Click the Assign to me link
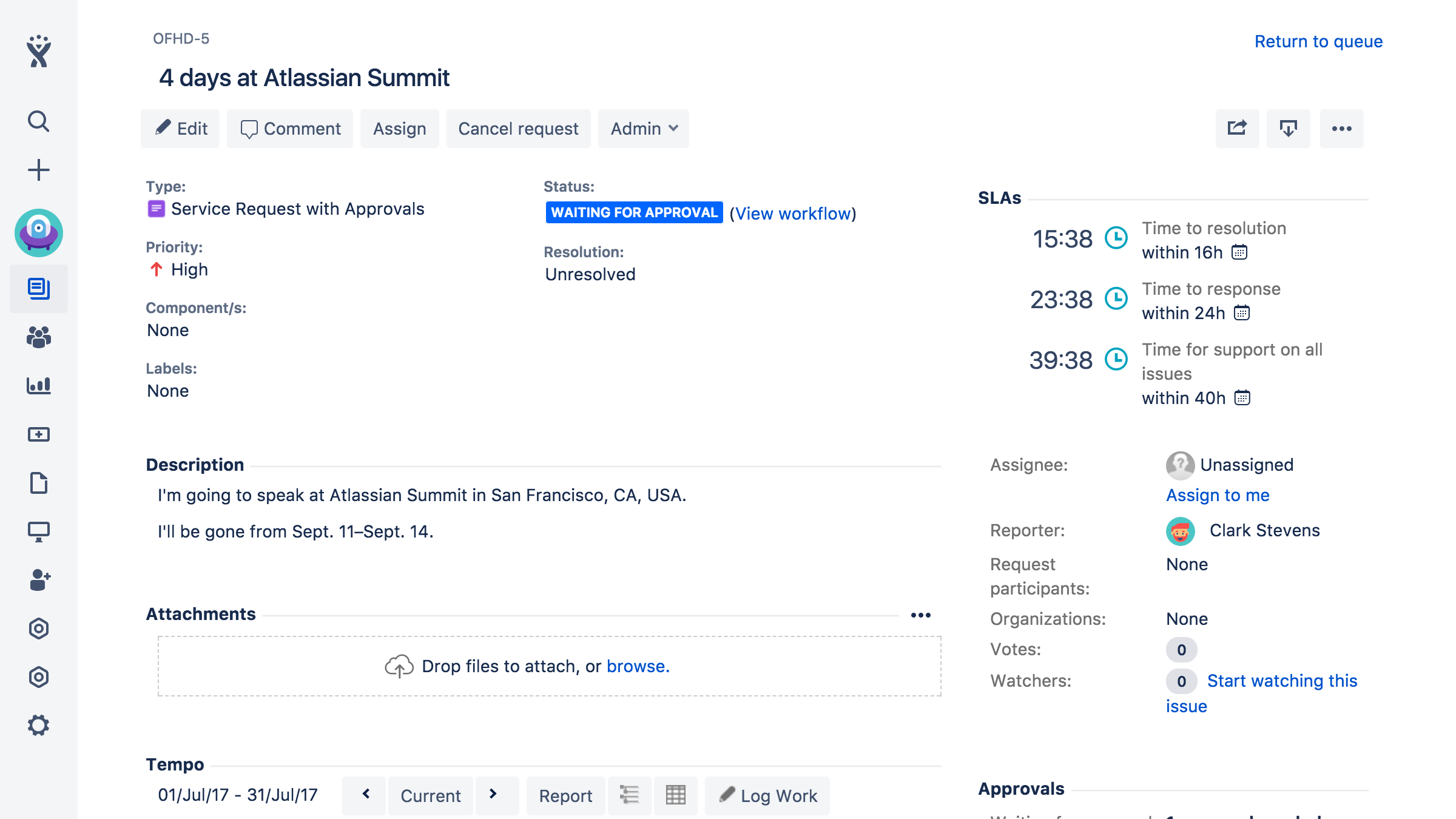 pyautogui.click(x=1218, y=495)
